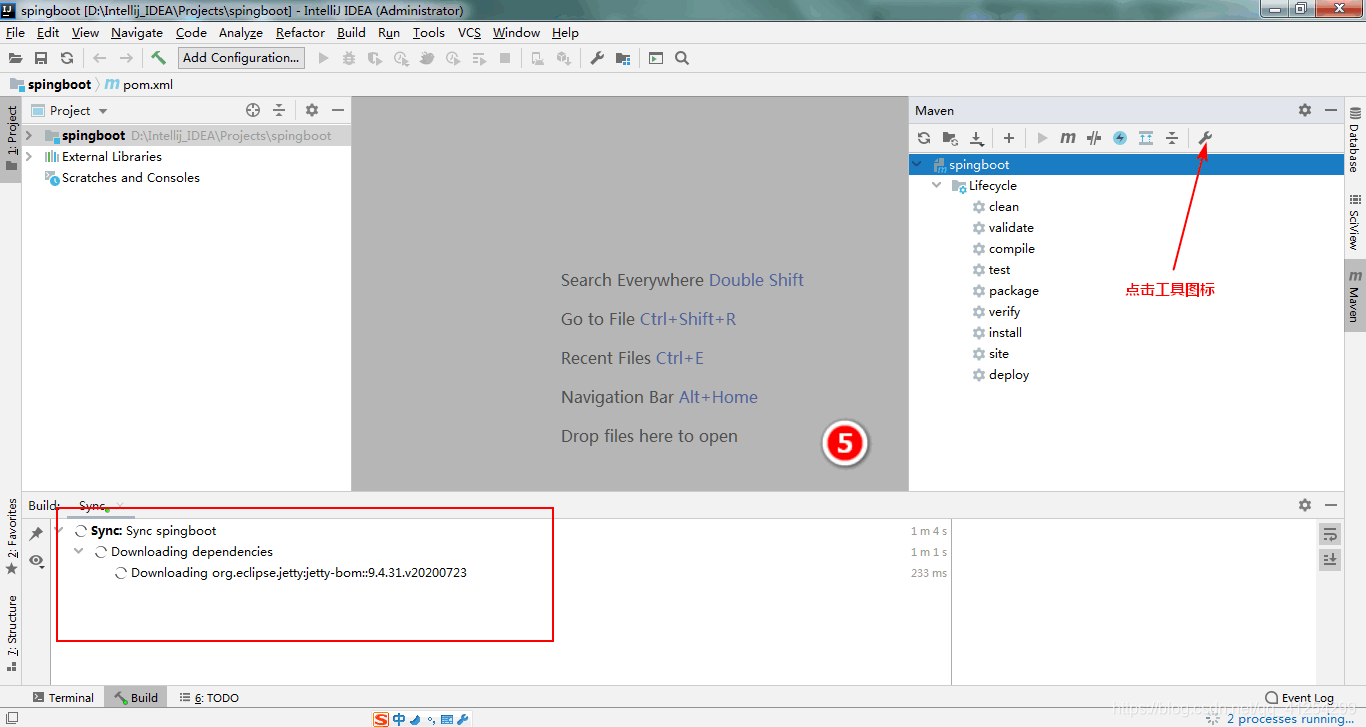This screenshot has width=1366, height=727.
Task: Open the Tools menu
Action: pos(428,33)
